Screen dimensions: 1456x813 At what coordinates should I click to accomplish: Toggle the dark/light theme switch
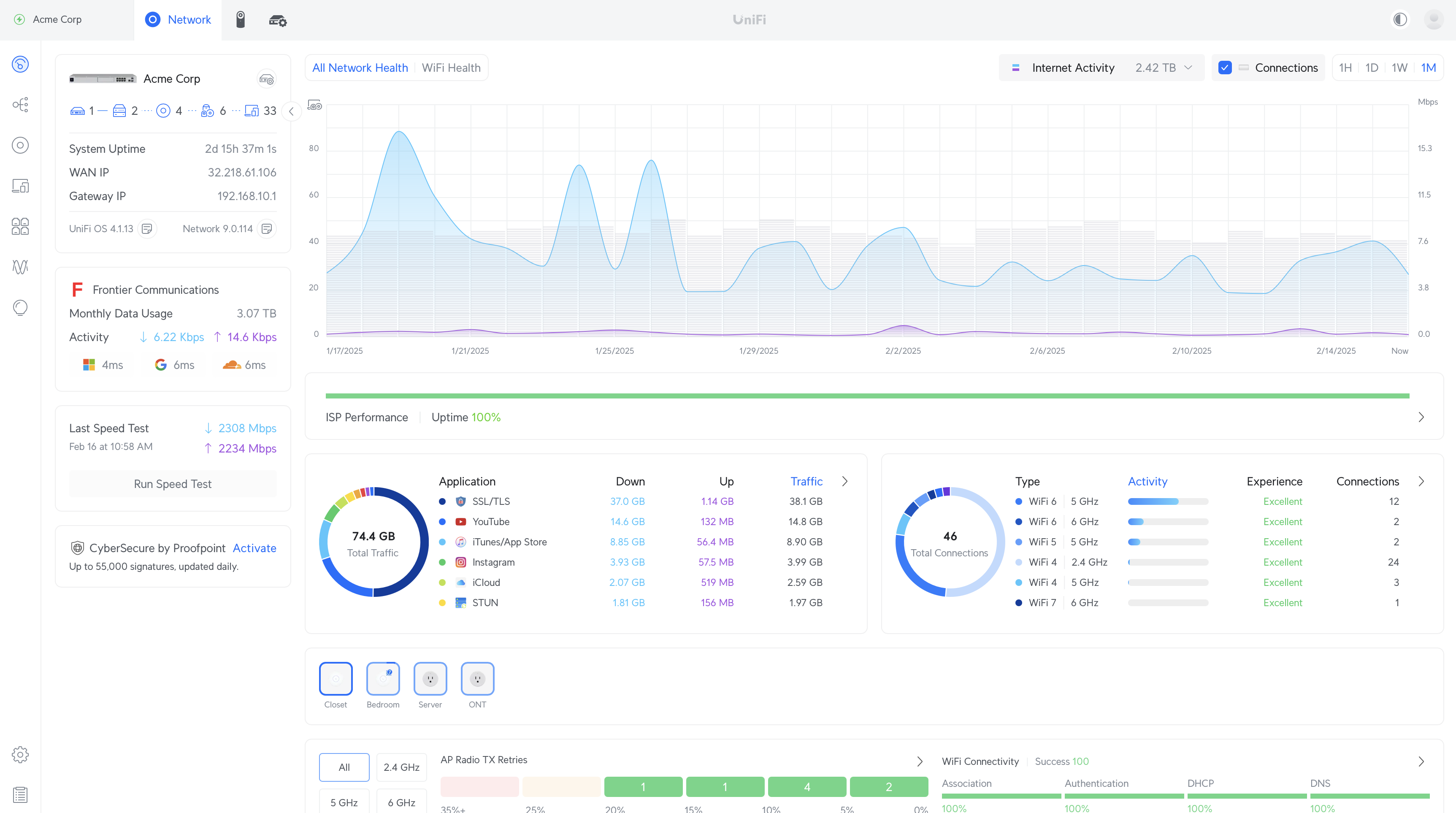1400,20
